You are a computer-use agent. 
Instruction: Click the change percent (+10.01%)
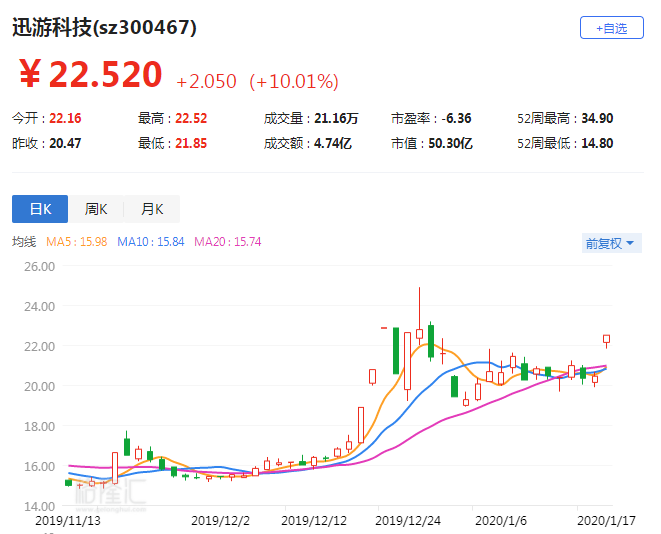point(294,81)
